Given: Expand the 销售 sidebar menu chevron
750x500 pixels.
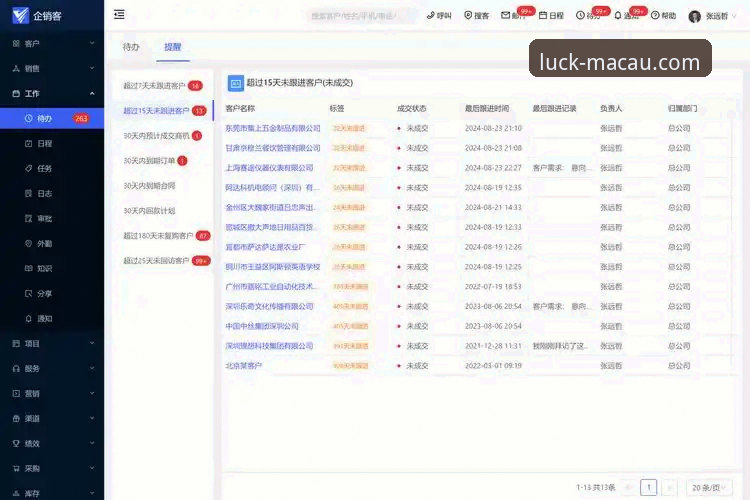Looking at the screenshot, I should 92,68.
